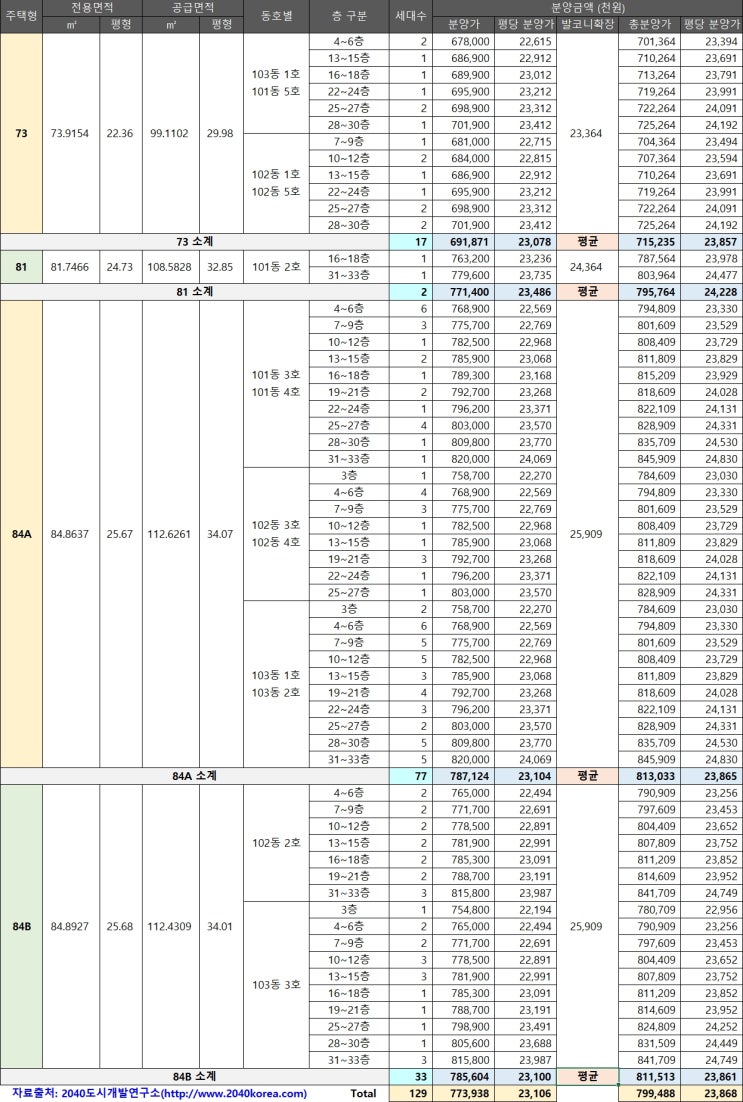Viewport: 743px width, 1102px height.
Task: Select the 84A subtotal total 813,033
Action: click(x=650, y=776)
